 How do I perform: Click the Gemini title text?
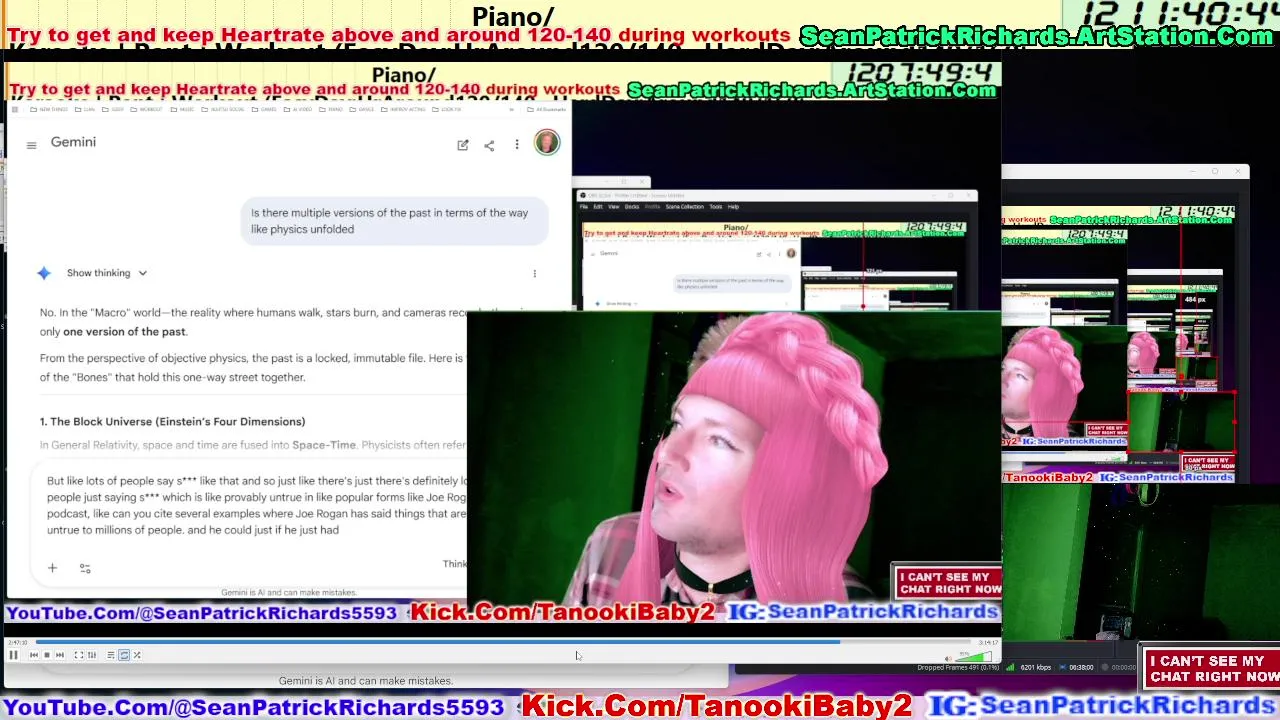(x=73, y=143)
